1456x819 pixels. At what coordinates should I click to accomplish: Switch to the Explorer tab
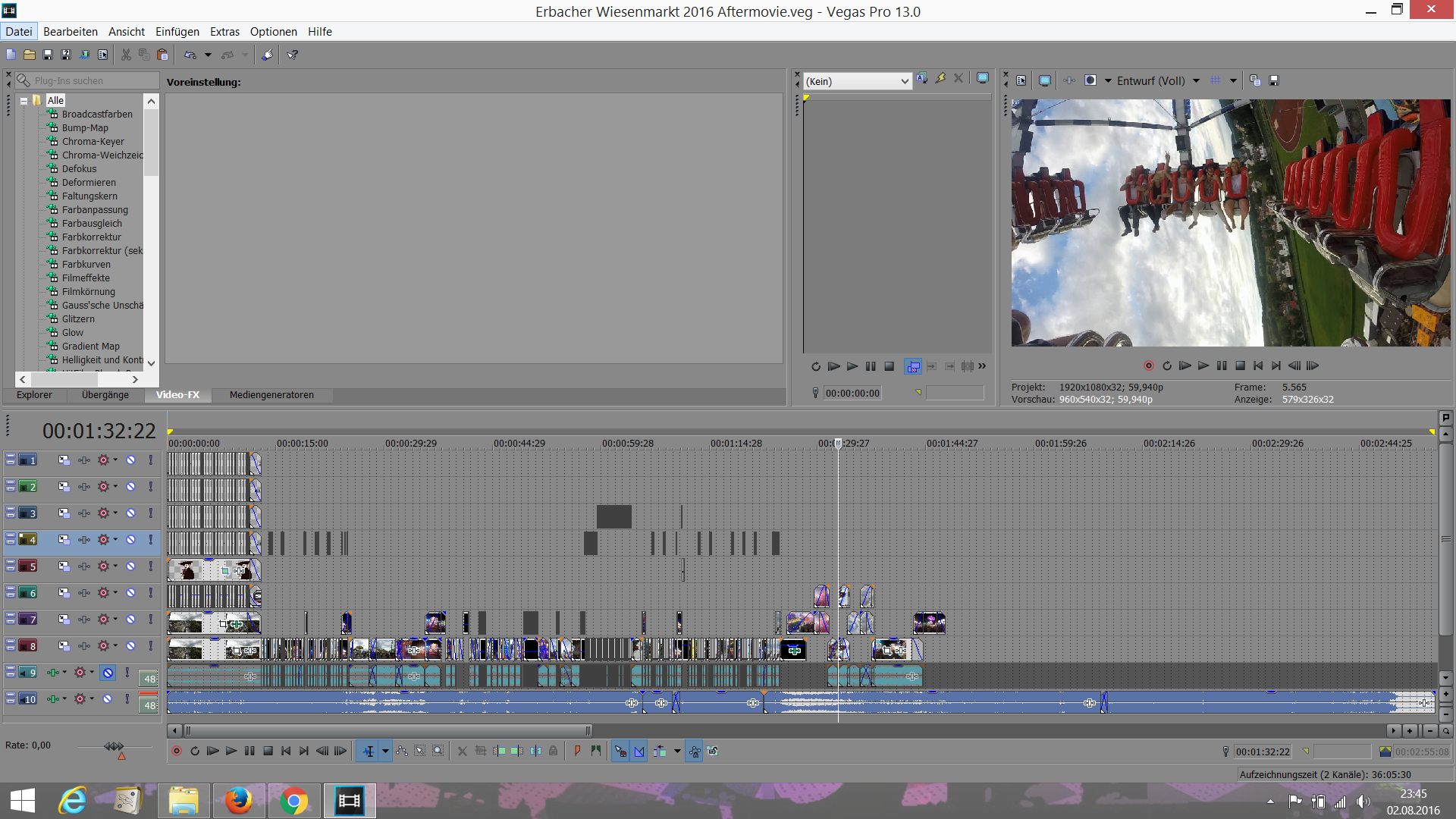pos(35,395)
